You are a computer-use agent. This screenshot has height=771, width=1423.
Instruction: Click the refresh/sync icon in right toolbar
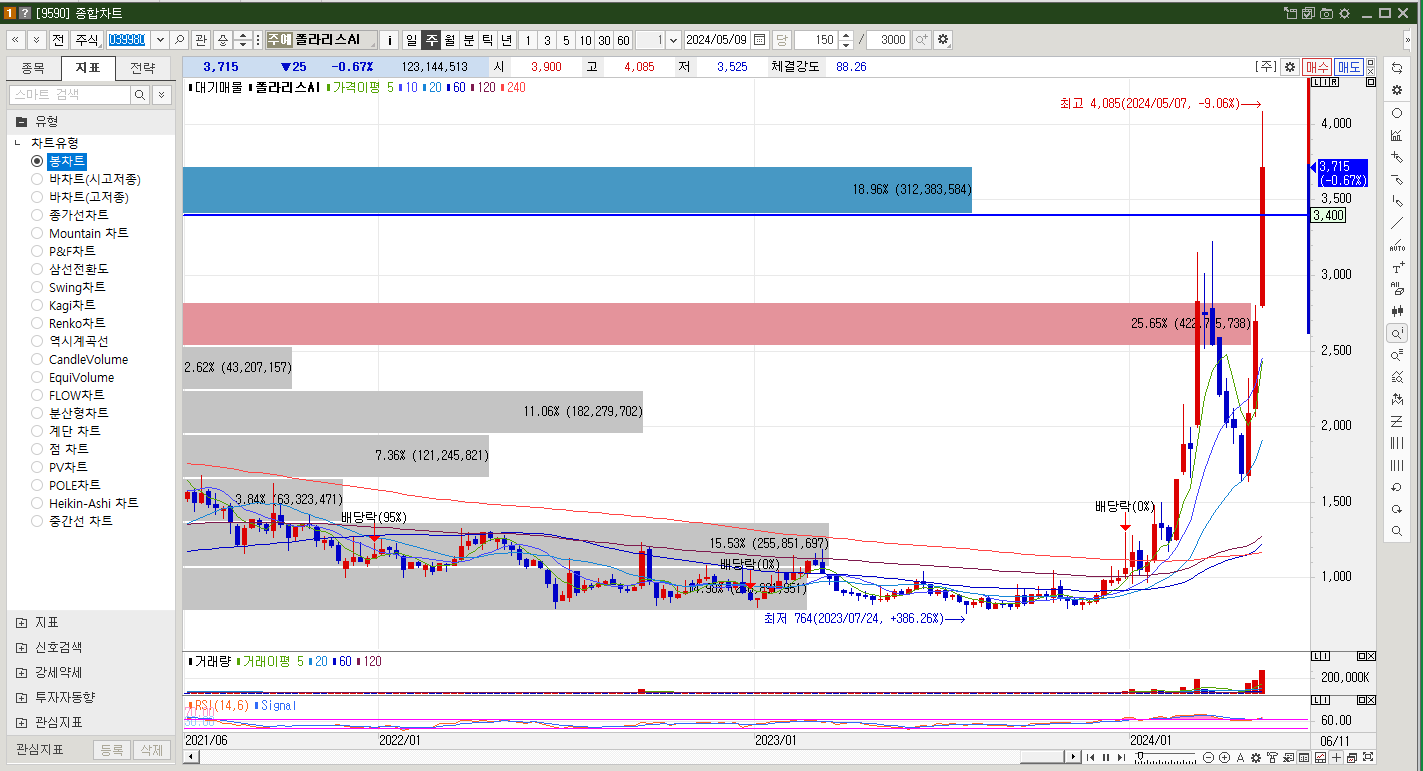pyautogui.click(x=1397, y=68)
